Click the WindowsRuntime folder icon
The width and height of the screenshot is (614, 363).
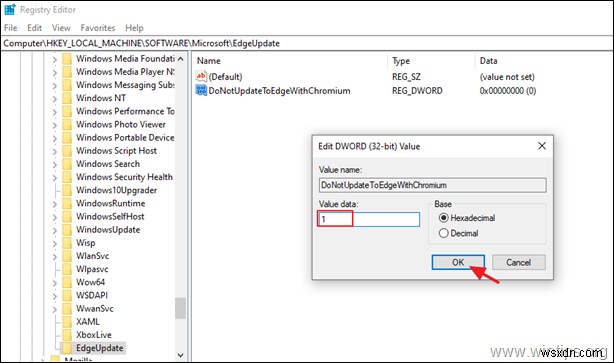67,203
